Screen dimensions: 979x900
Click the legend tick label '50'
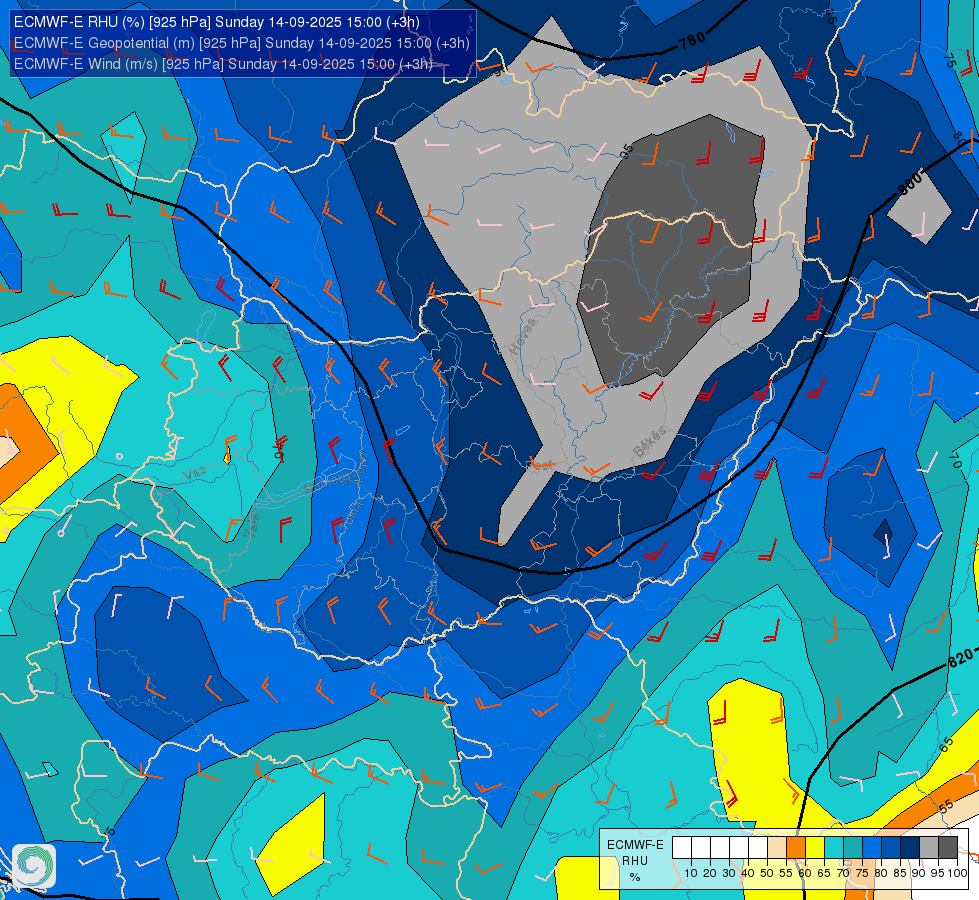767,873
